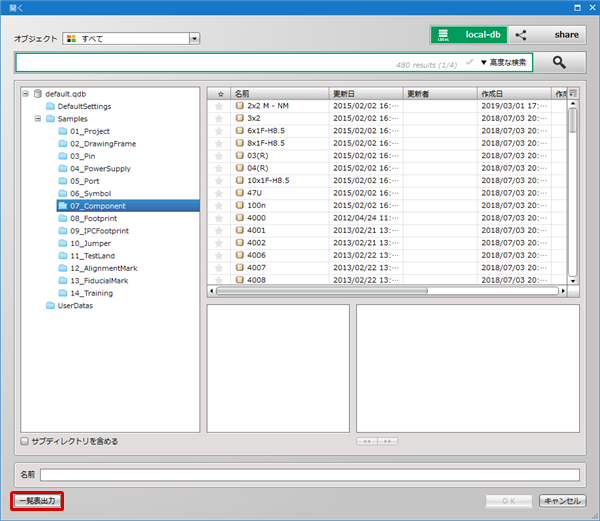
Task: Click the component icon for 4000
Action: point(239,218)
